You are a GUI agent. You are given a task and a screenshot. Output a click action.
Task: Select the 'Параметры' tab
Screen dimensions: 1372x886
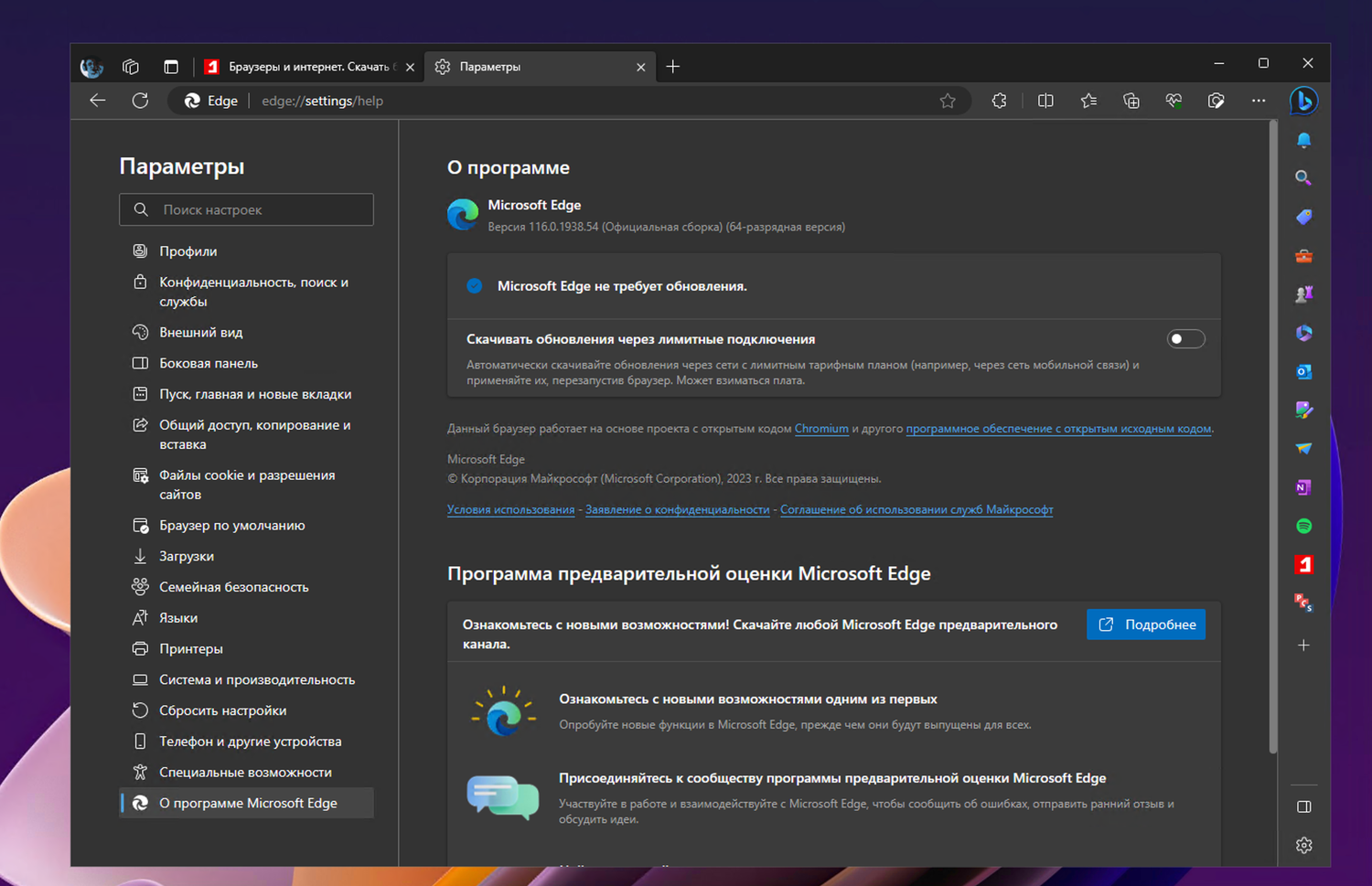(540, 67)
